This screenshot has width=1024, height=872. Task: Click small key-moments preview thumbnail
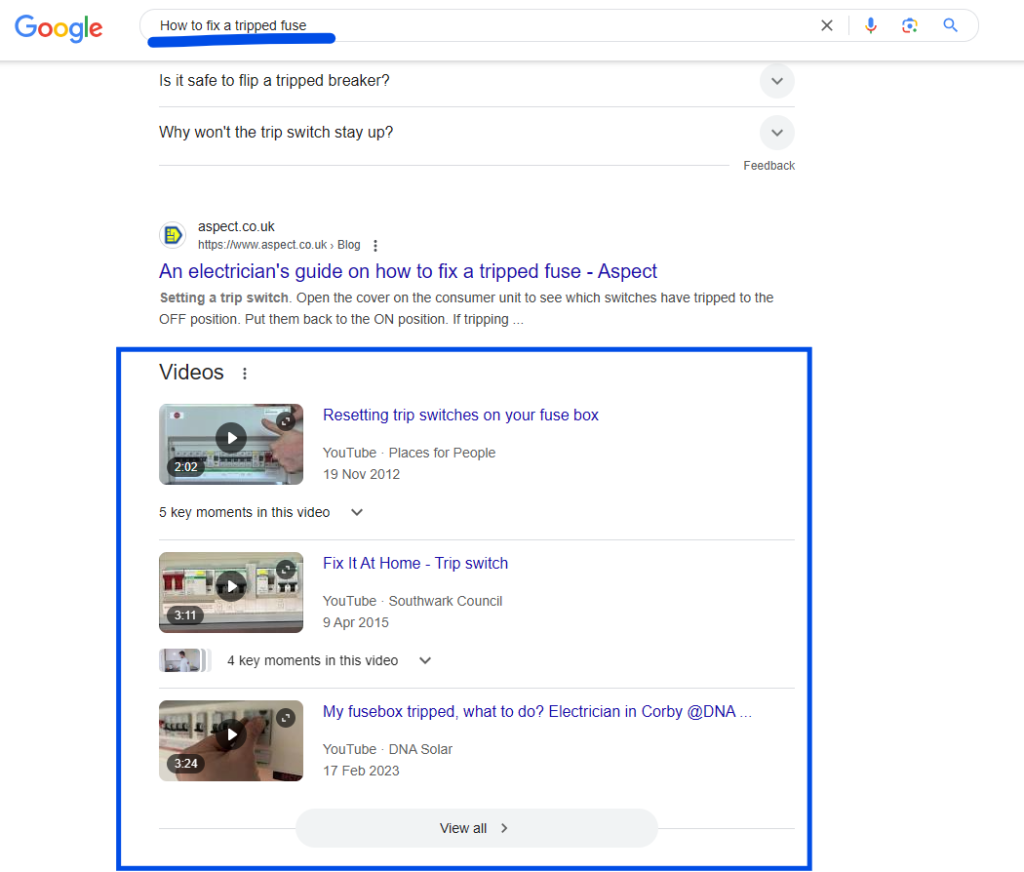click(x=185, y=660)
